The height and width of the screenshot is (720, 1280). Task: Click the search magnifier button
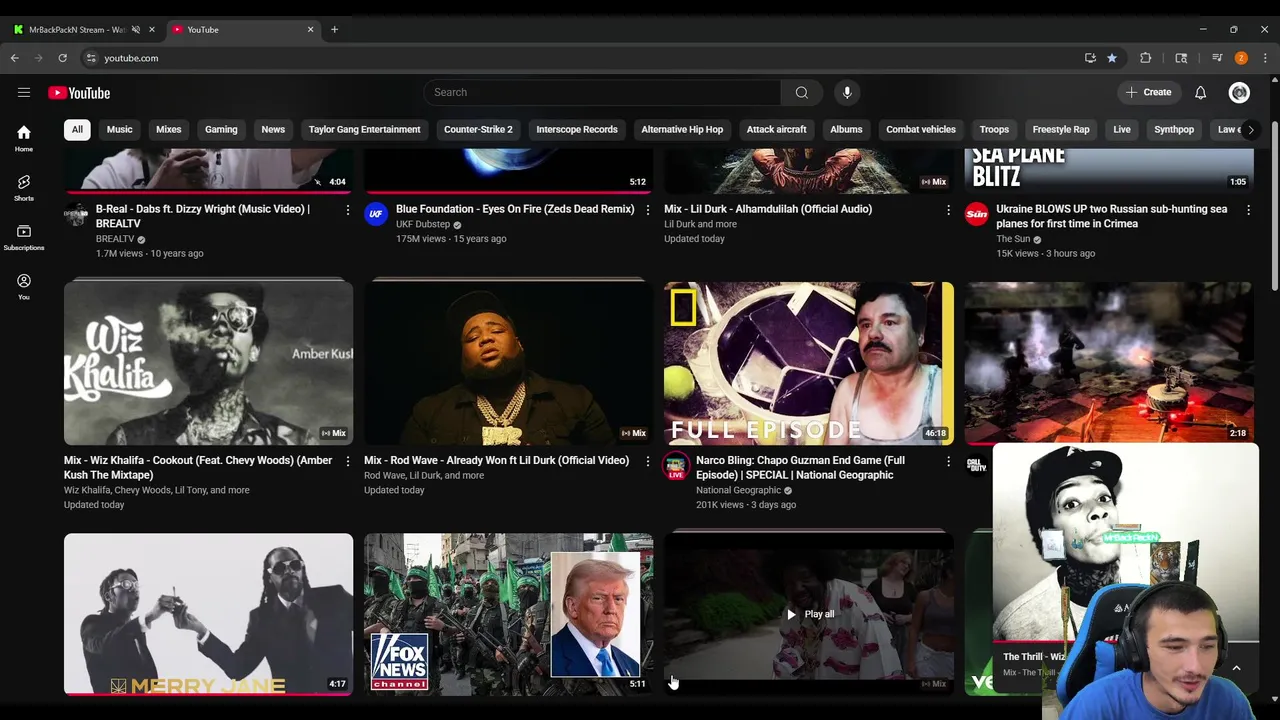pyautogui.click(x=801, y=92)
